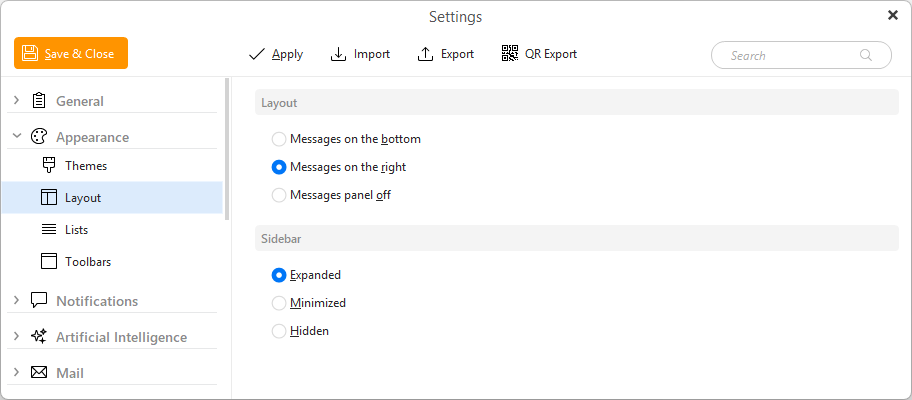
Task: Click the magnifier icon in Search
Action: click(x=865, y=55)
